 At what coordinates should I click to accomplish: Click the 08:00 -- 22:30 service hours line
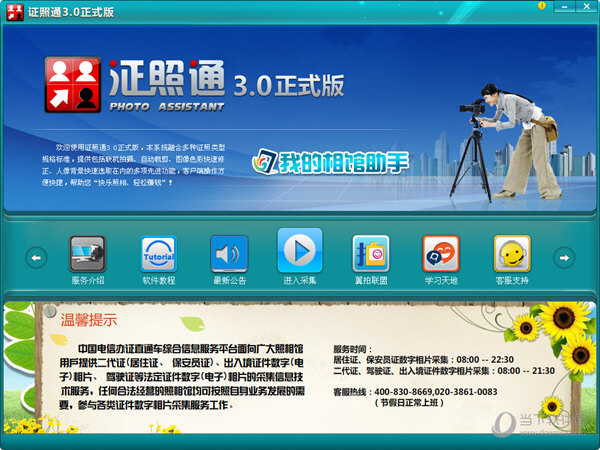pos(424,360)
